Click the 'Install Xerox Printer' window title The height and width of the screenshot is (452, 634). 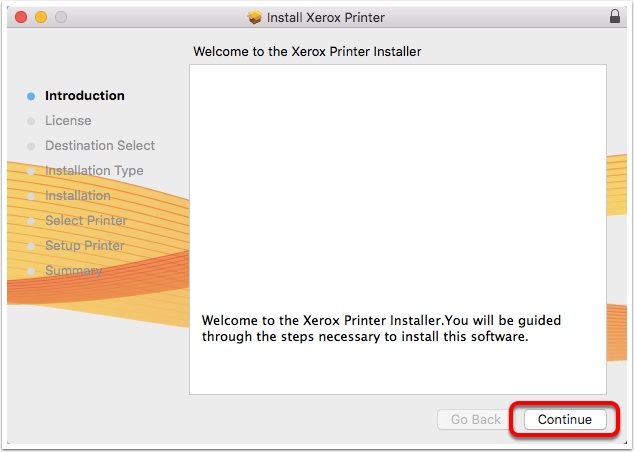325,17
